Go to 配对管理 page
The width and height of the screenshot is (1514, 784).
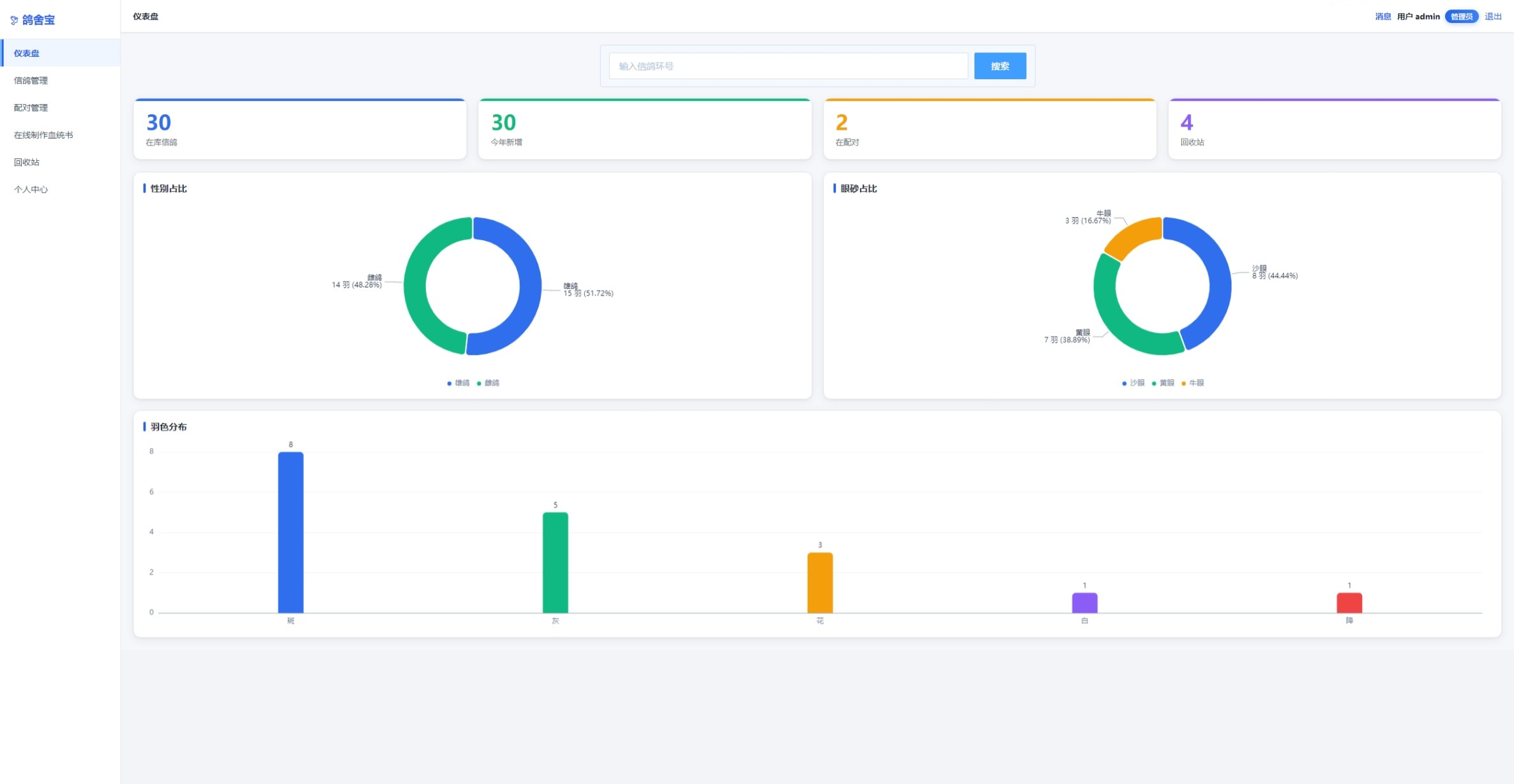60,108
